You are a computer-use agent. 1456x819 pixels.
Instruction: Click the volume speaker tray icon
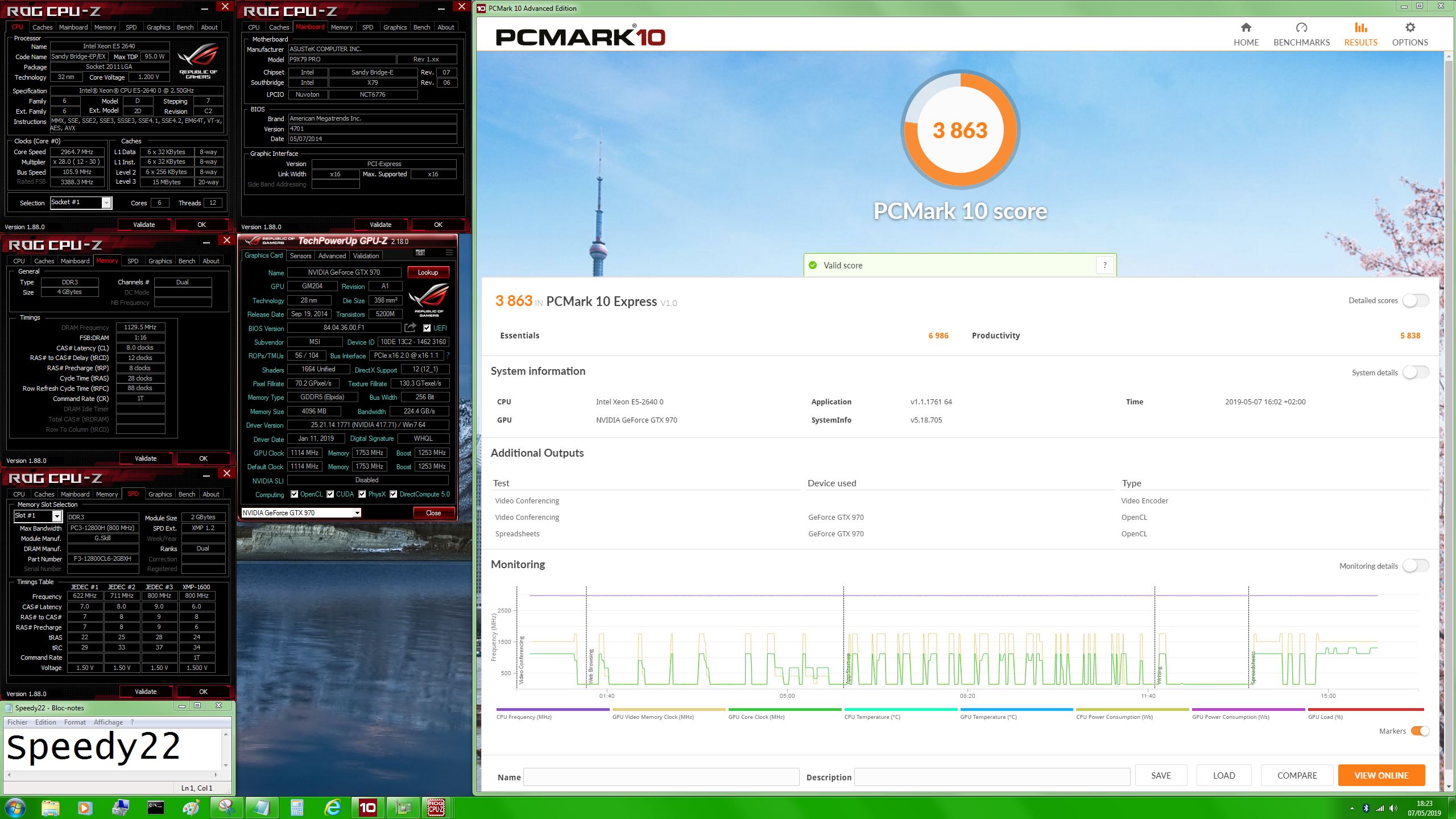[x=1393, y=808]
